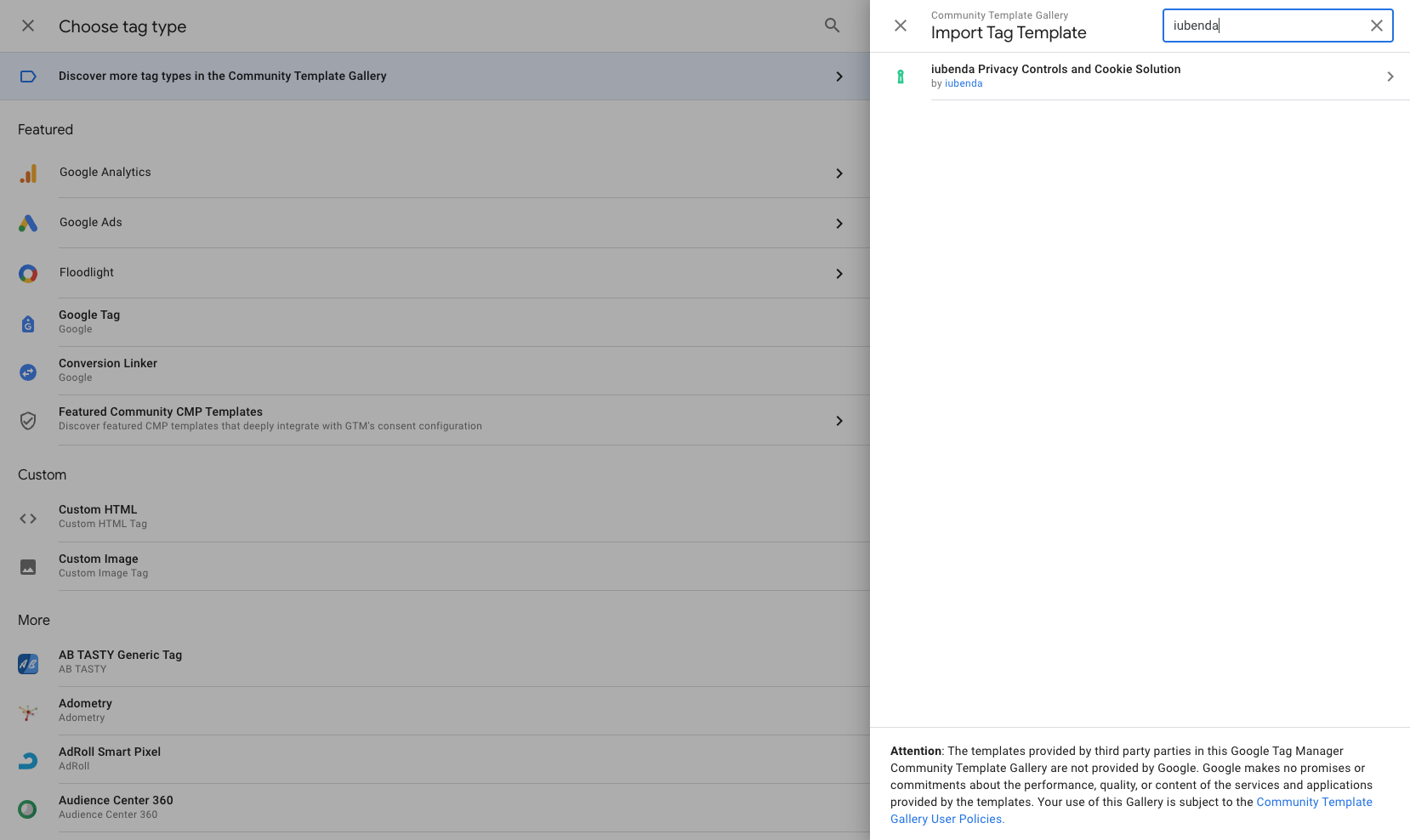Click the Conversion Linker icon
1410x840 pixels.
[28, 372]
